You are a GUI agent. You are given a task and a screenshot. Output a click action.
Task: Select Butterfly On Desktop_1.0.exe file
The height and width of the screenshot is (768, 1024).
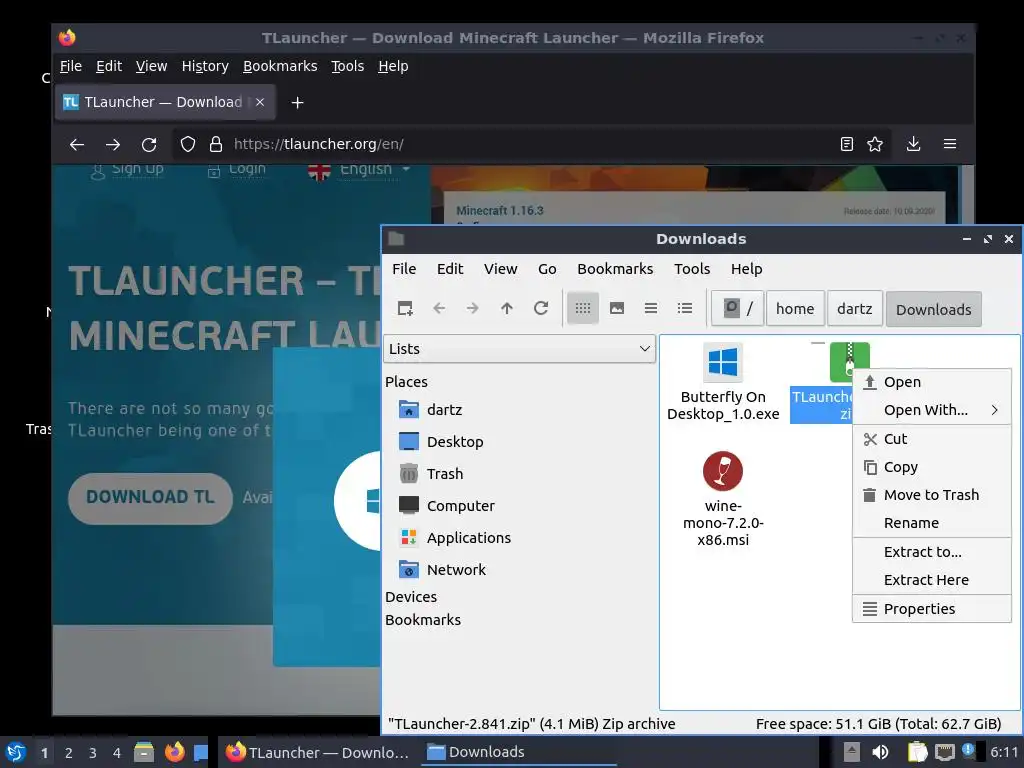(x=723, y=383)
